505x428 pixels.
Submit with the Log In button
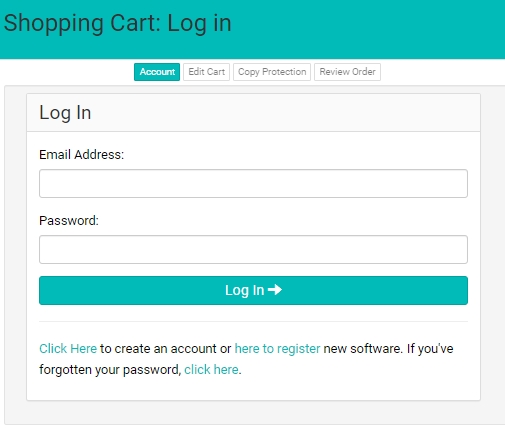253,290
